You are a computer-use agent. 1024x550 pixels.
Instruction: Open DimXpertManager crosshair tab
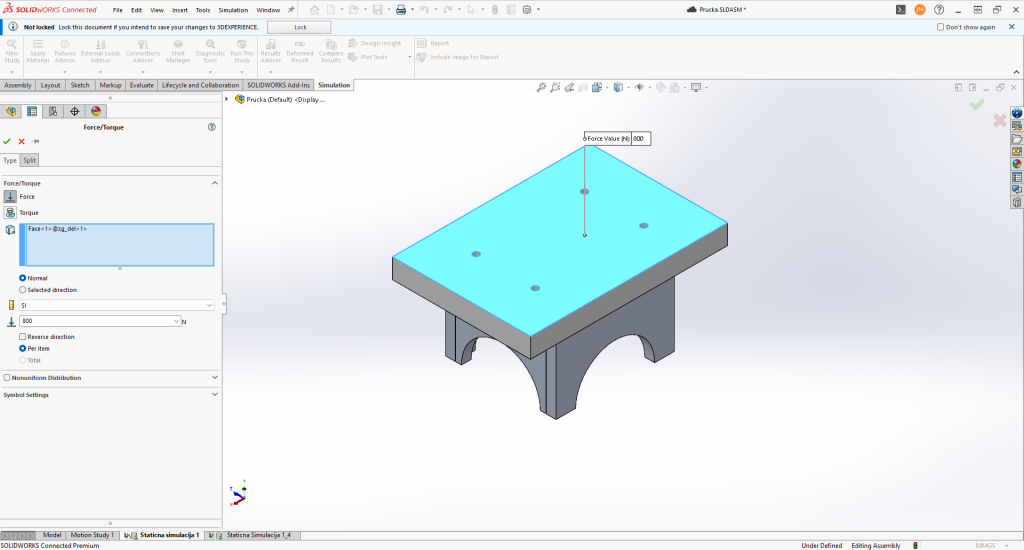point(74,112)
